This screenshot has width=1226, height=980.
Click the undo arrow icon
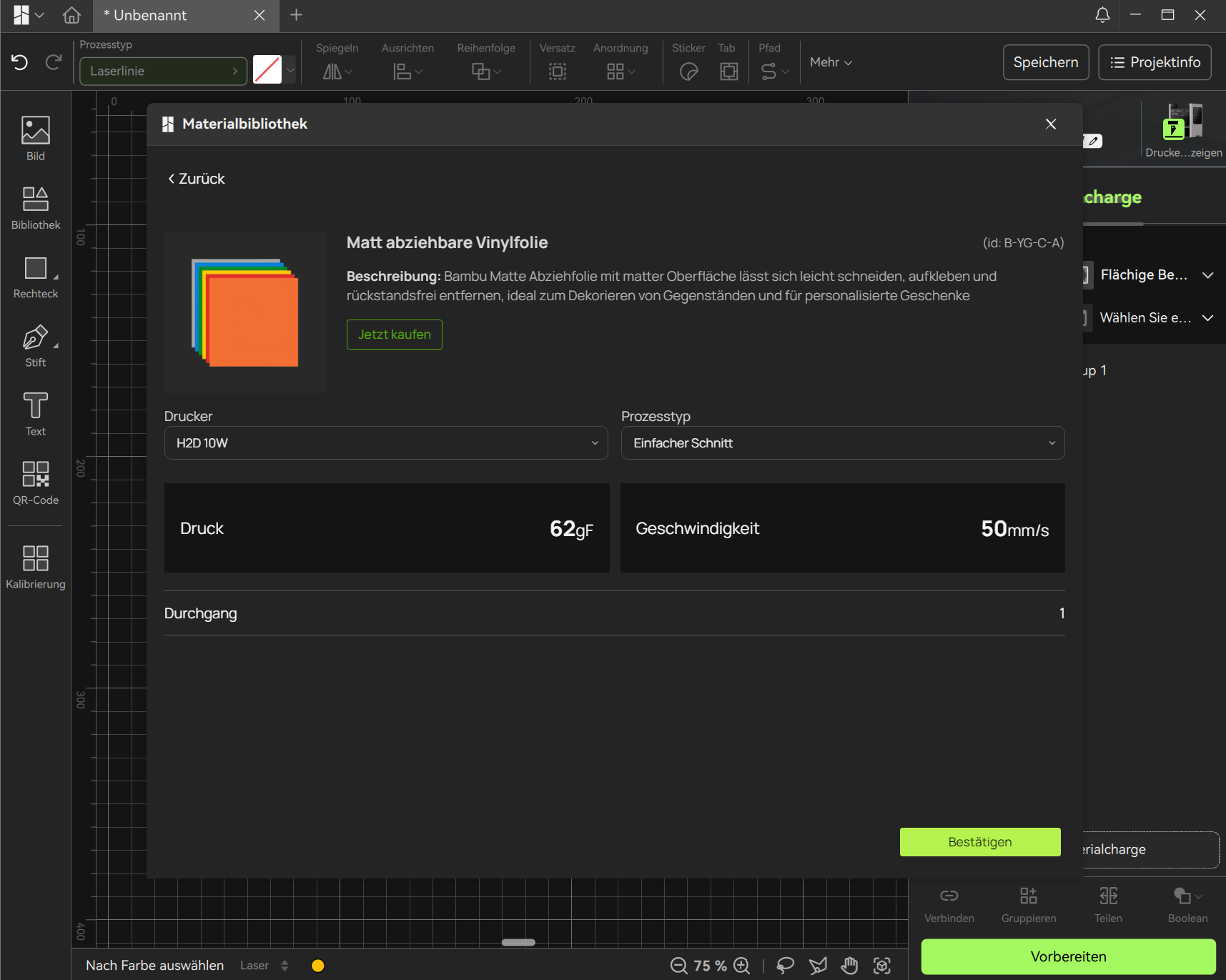[19, 63]
